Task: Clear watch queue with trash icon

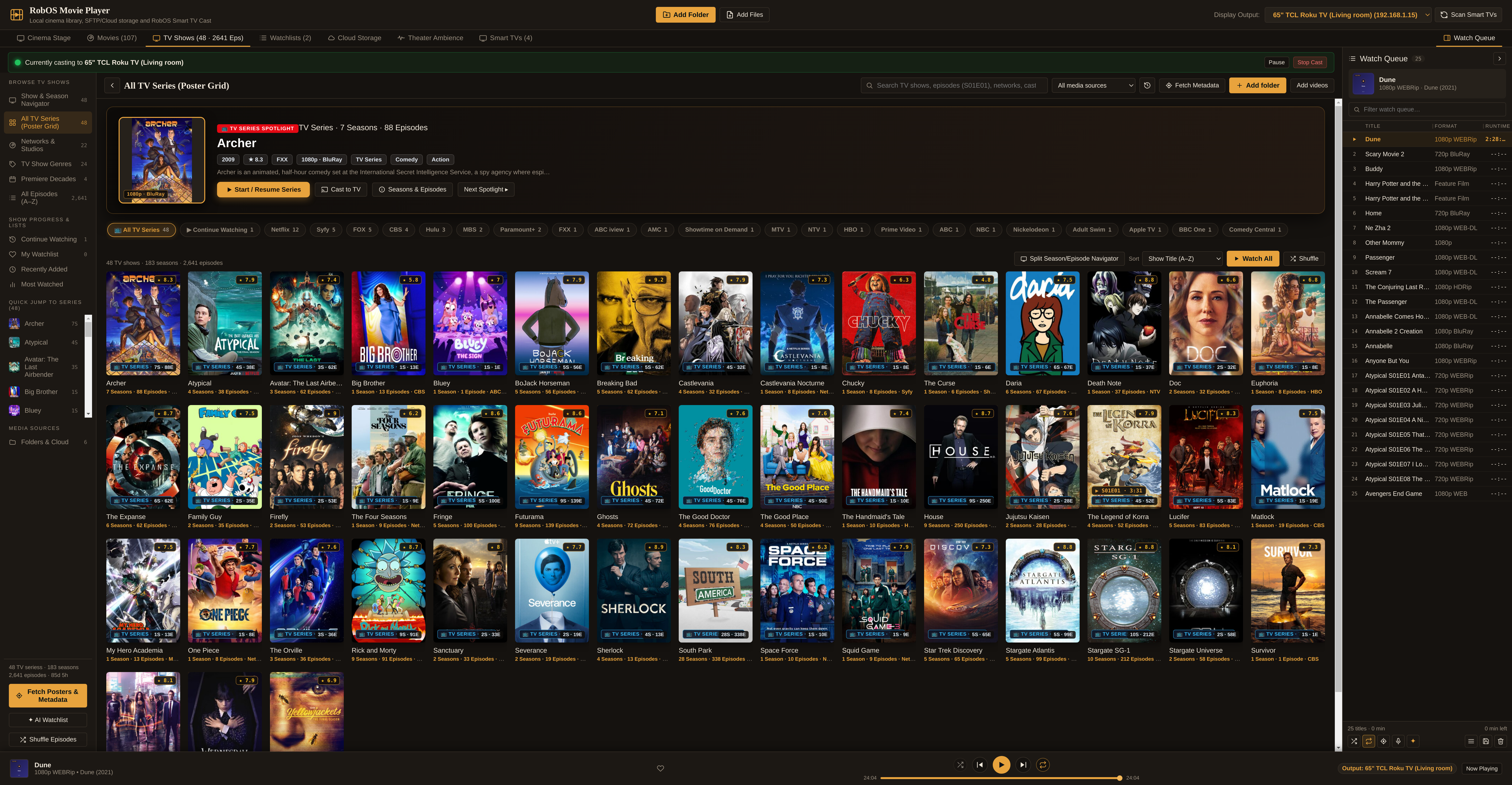Action: point(1500,741)
